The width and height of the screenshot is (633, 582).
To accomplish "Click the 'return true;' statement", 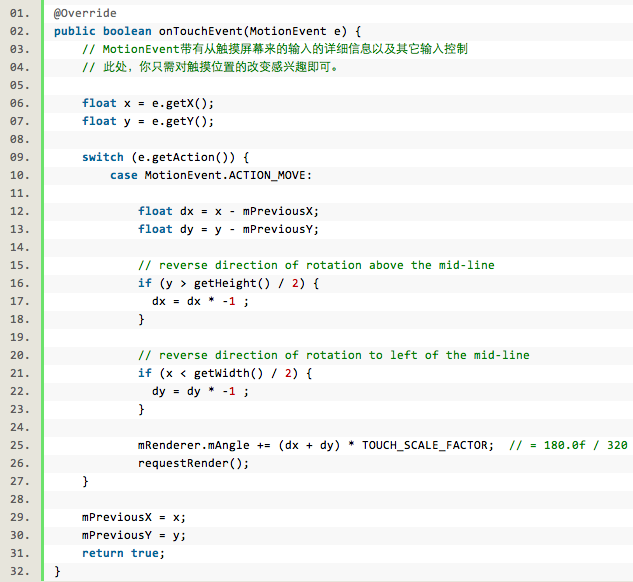I will click(x=123, y=553).
